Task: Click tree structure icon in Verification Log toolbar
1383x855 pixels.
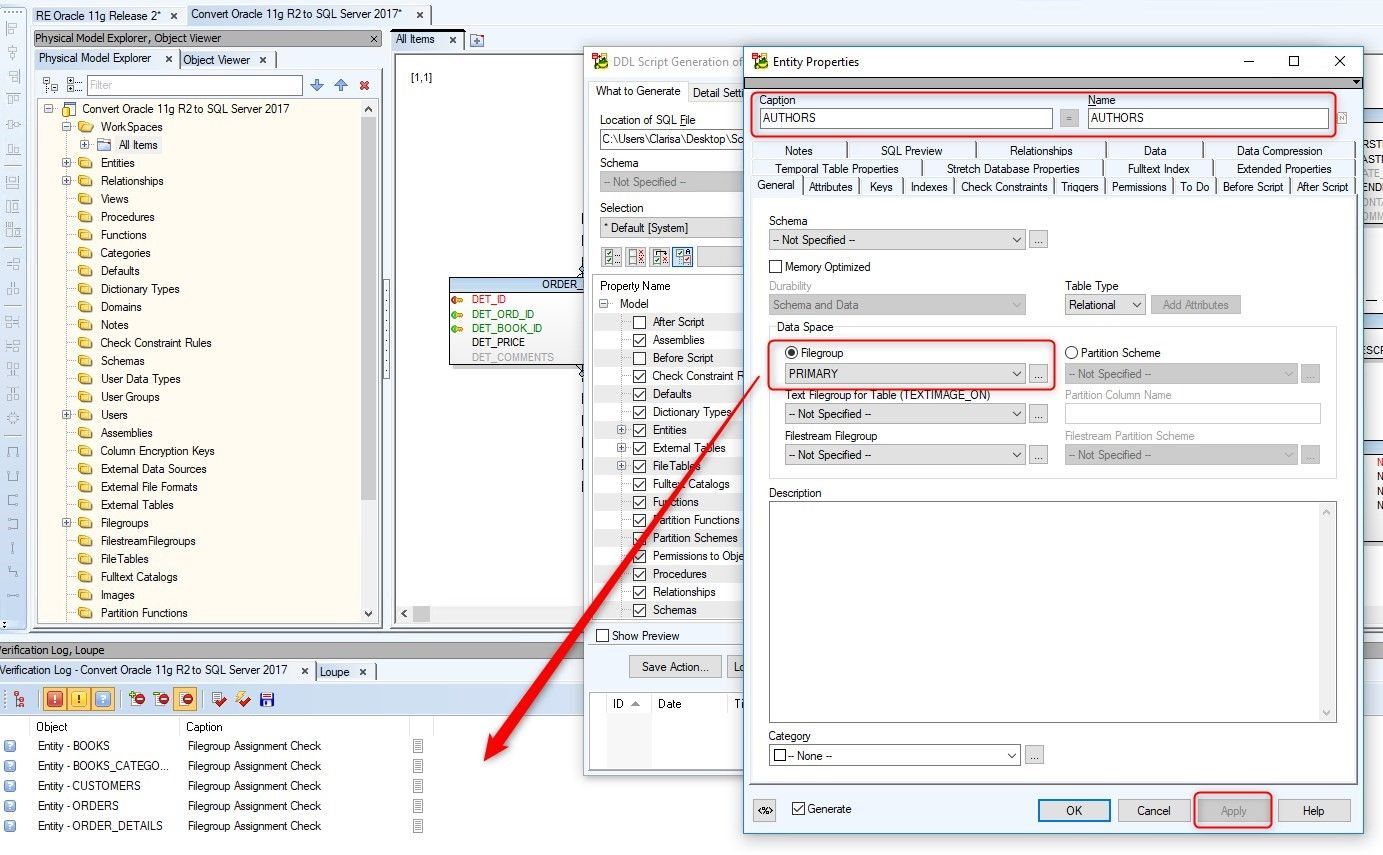Action: pyautogui.click(x=19, y=699)
